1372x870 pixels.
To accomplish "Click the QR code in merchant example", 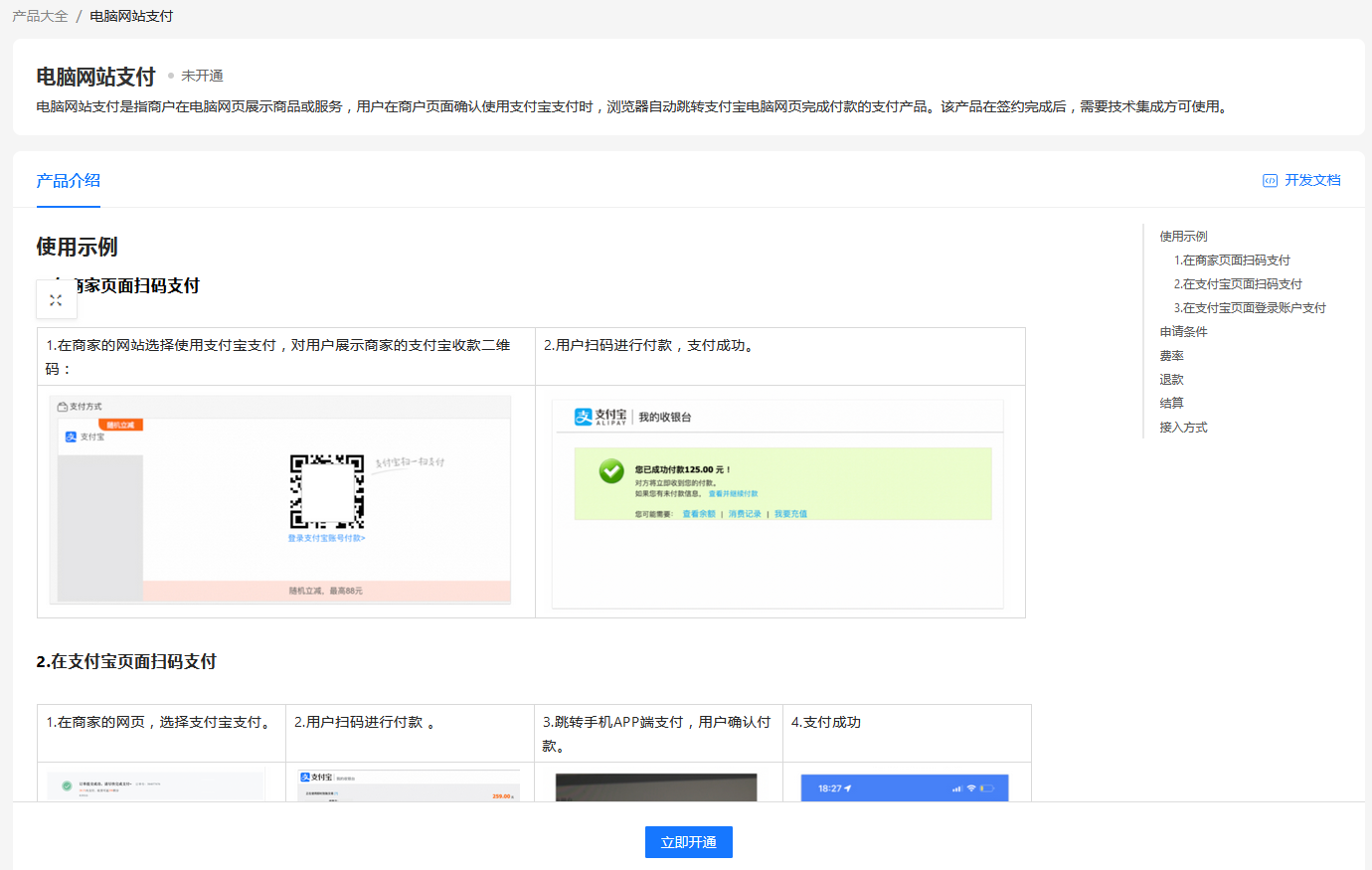I will (x=326, y=491).
